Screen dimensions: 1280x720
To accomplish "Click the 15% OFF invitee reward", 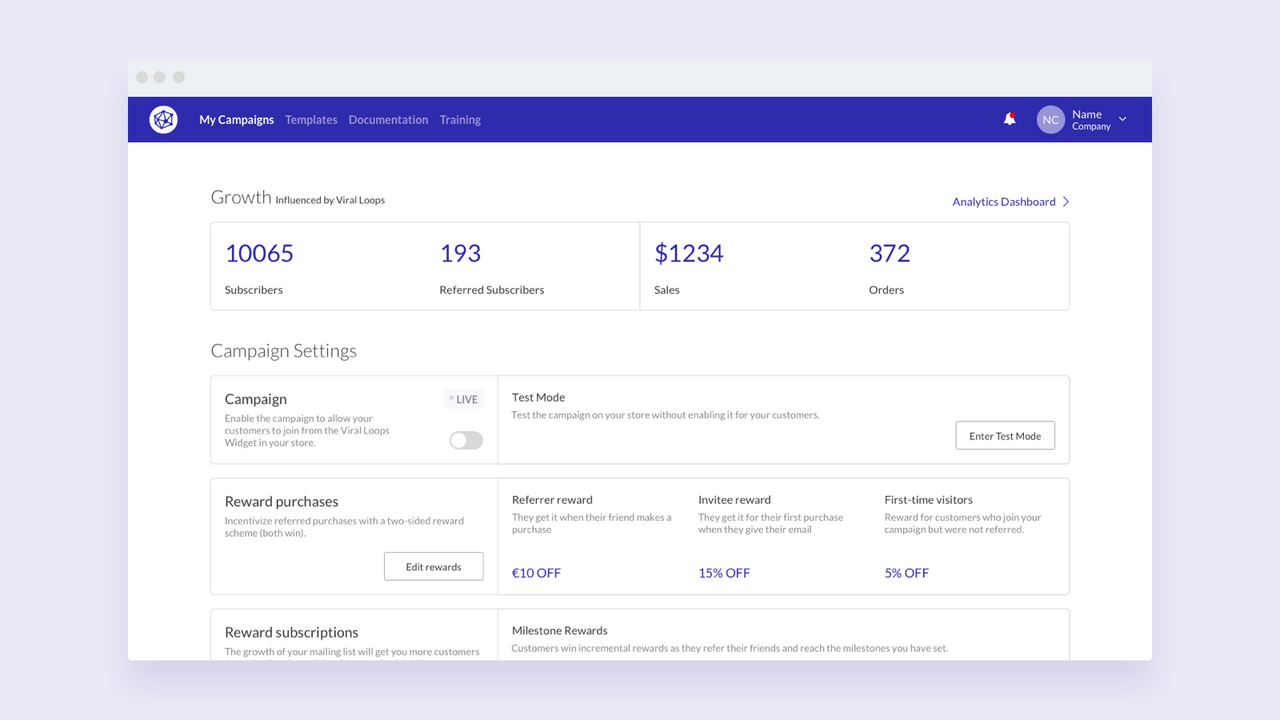I will pos(724,572).
